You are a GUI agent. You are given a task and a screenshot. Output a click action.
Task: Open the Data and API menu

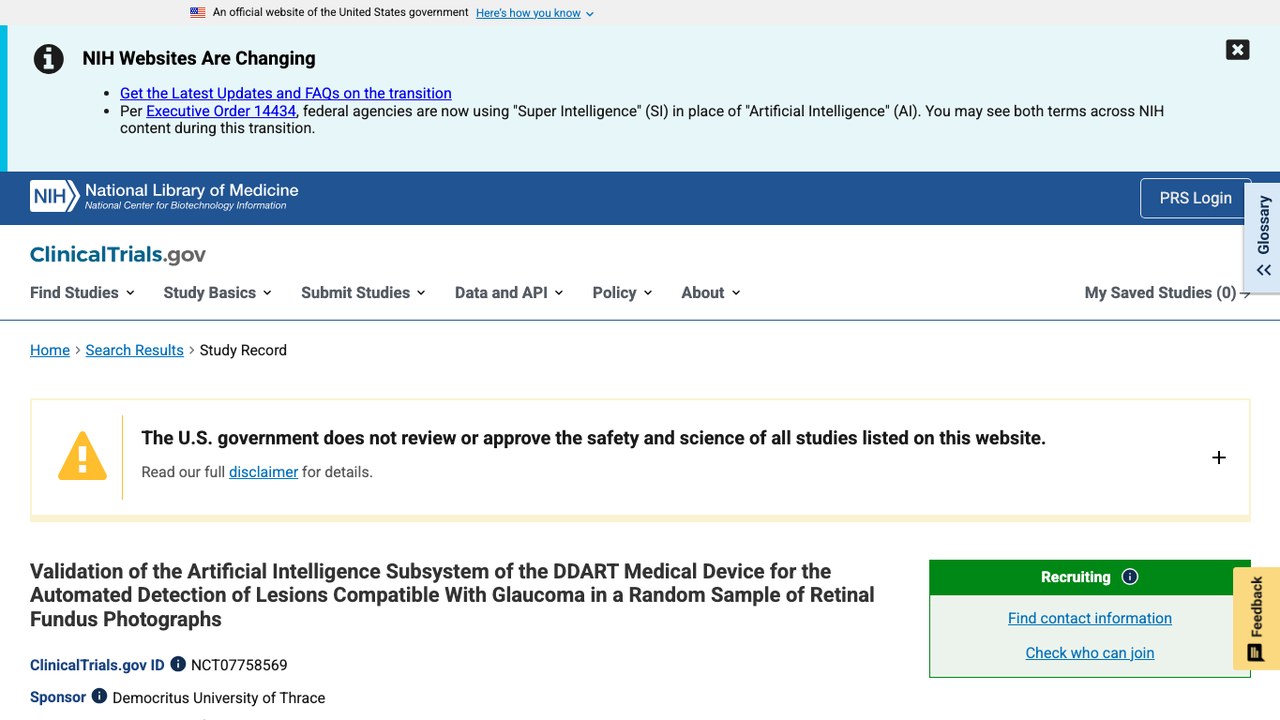pos(509,292)
